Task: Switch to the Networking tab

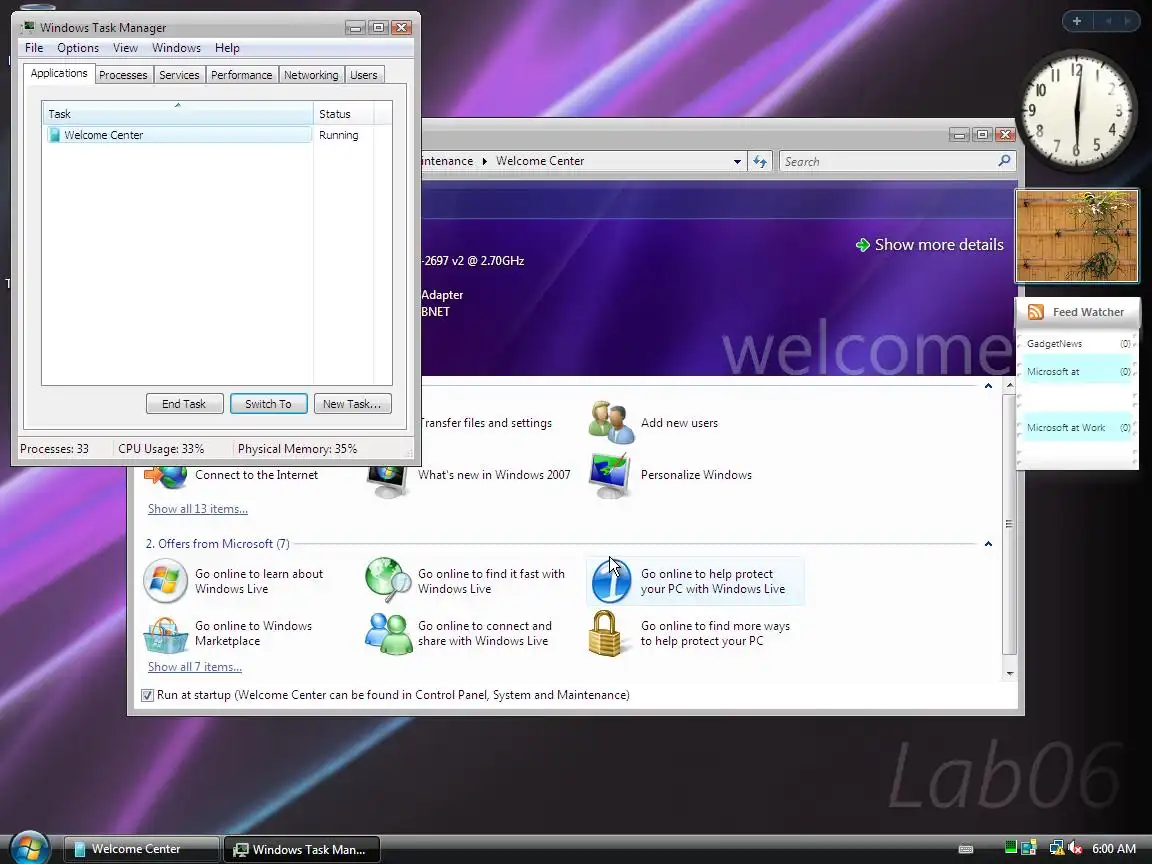Action: pos(311,75)
